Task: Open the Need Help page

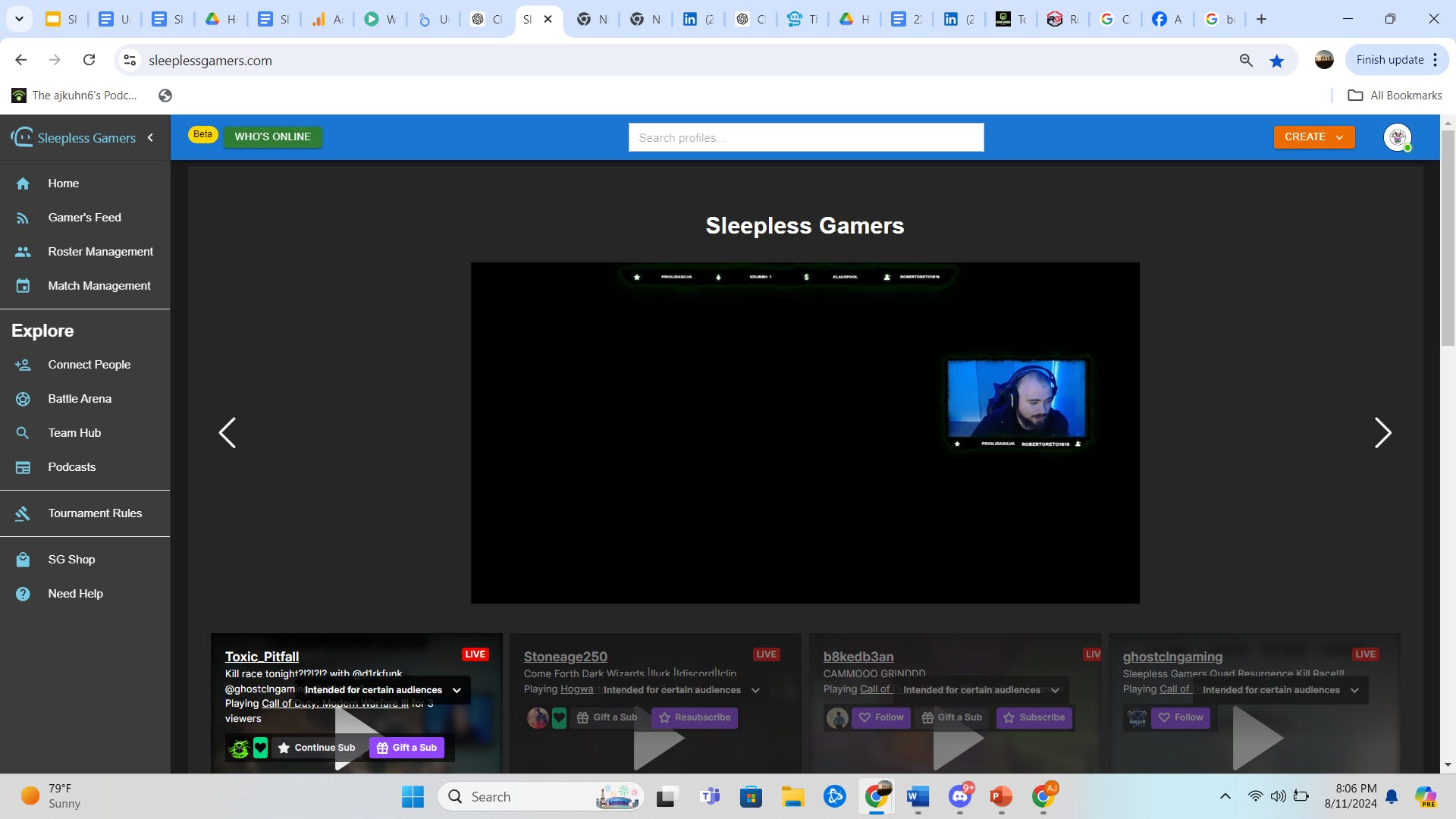Action: 75,594
